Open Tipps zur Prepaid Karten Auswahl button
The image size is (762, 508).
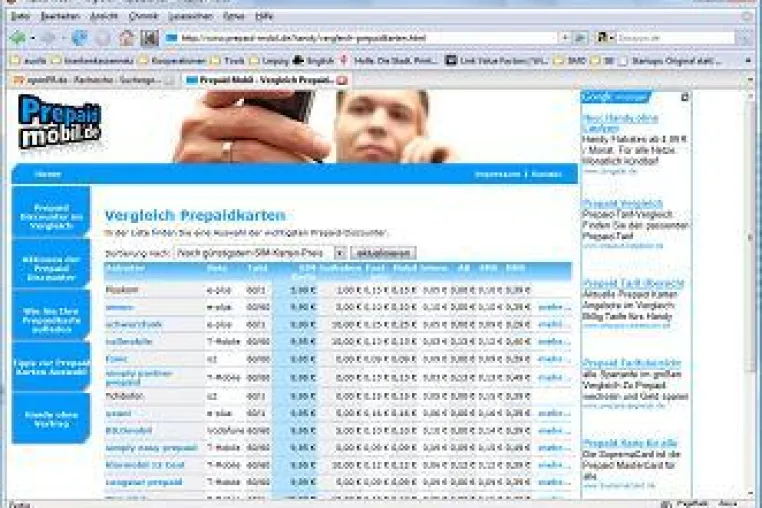51,367
